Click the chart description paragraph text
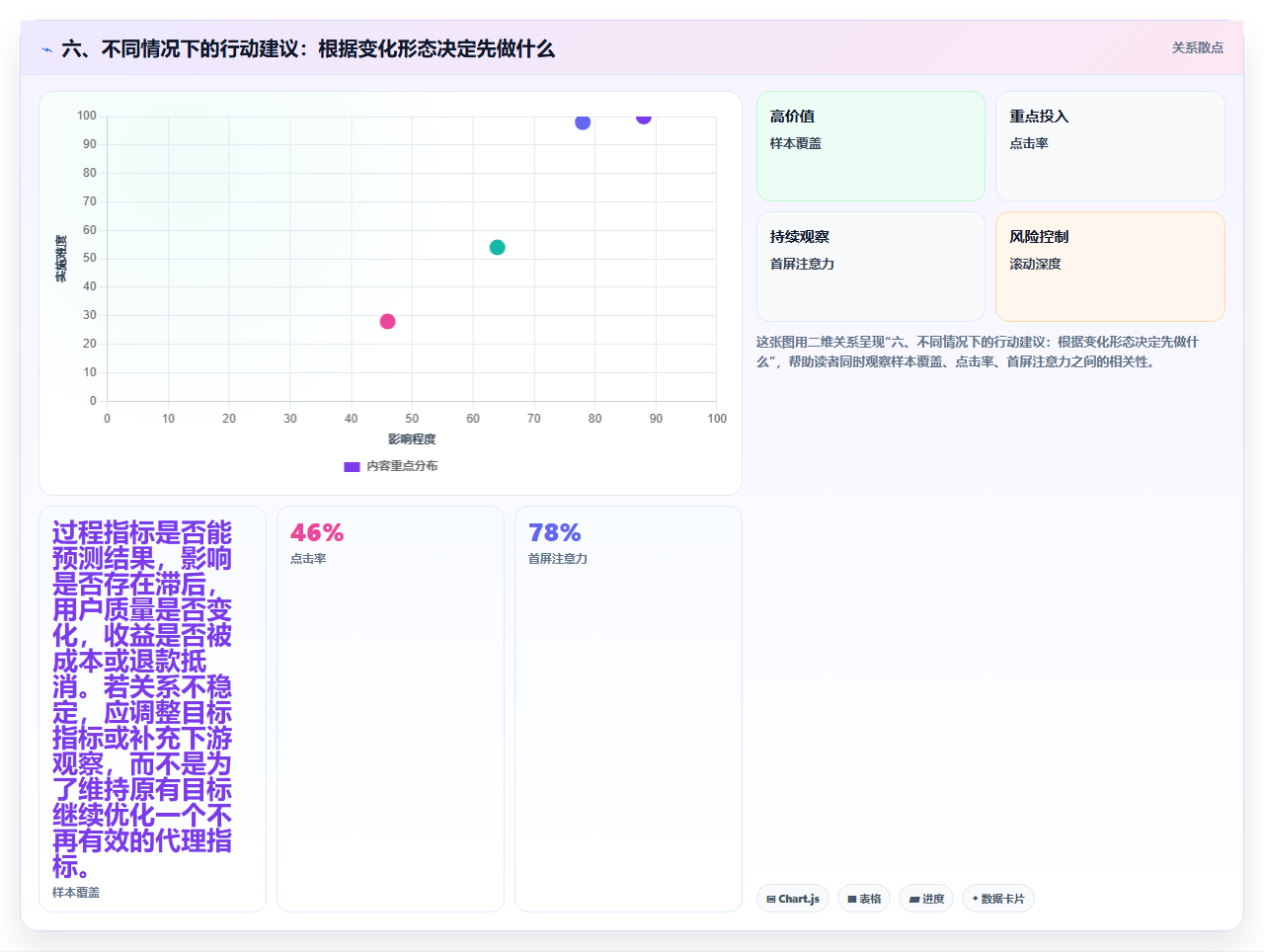Image resolution: width=1264 pixels, height=952 pixels. click(x=978, y=352)
